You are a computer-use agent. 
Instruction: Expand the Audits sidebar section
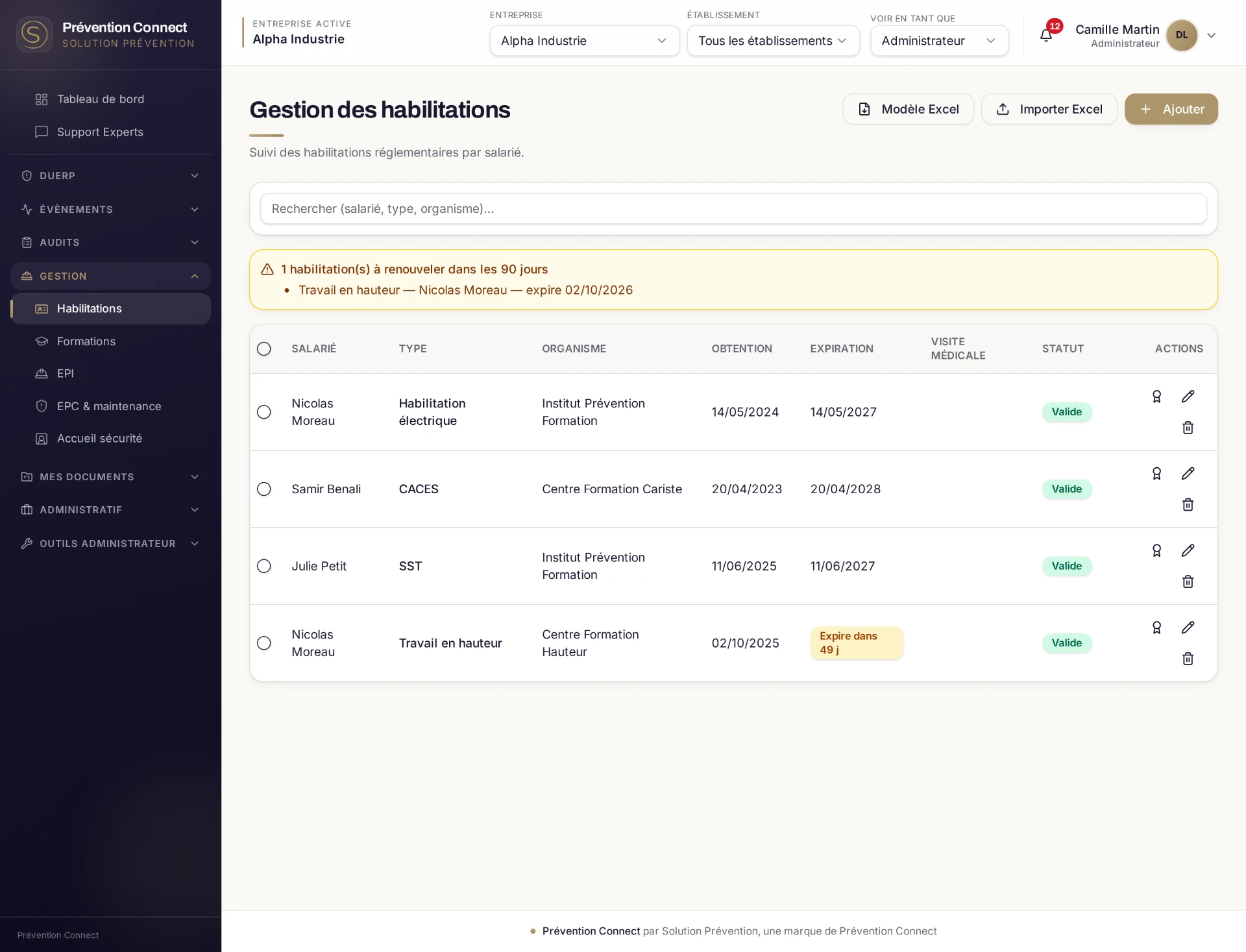click(110, 243)
